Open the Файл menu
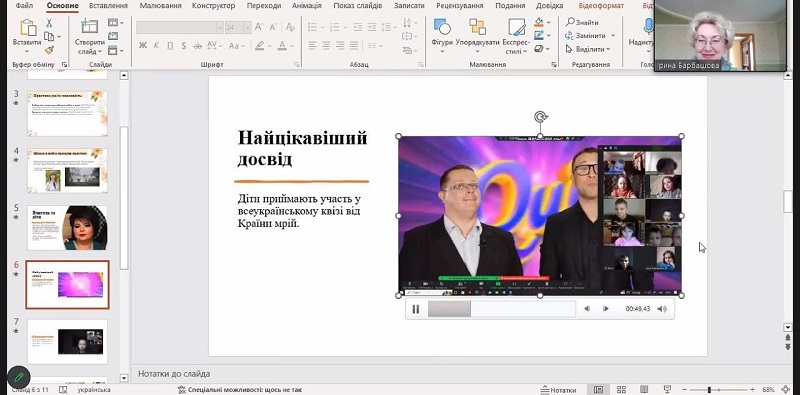This screenshot has height=395, width=800. (x=24, y=6)
